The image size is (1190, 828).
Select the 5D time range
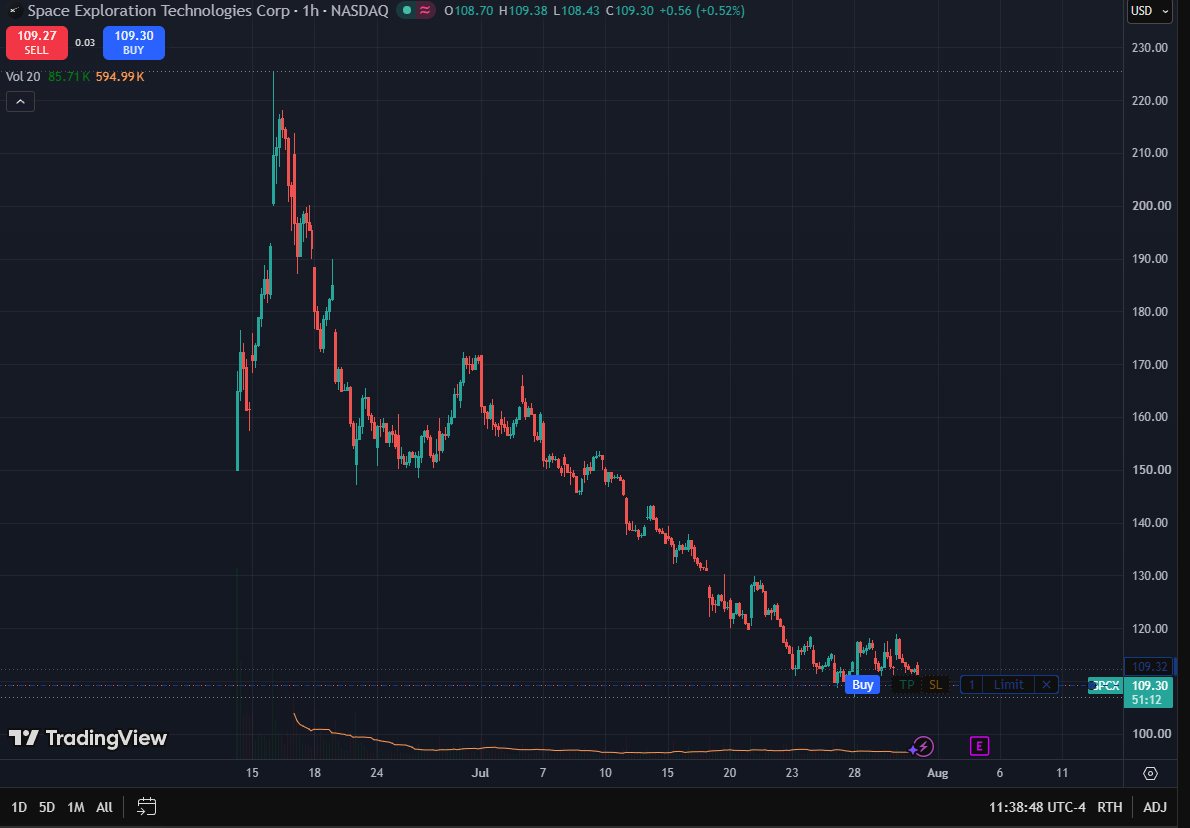(47, 807)
